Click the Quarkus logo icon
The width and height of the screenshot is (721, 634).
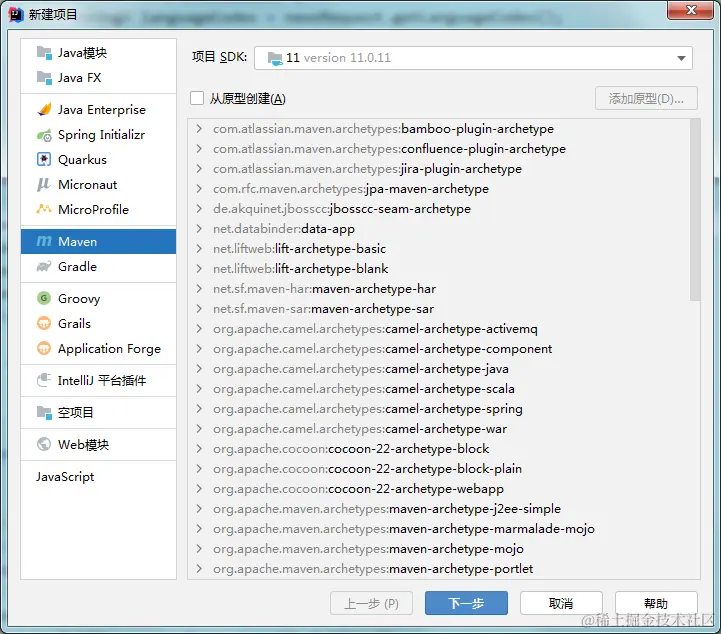pos(44,160)
